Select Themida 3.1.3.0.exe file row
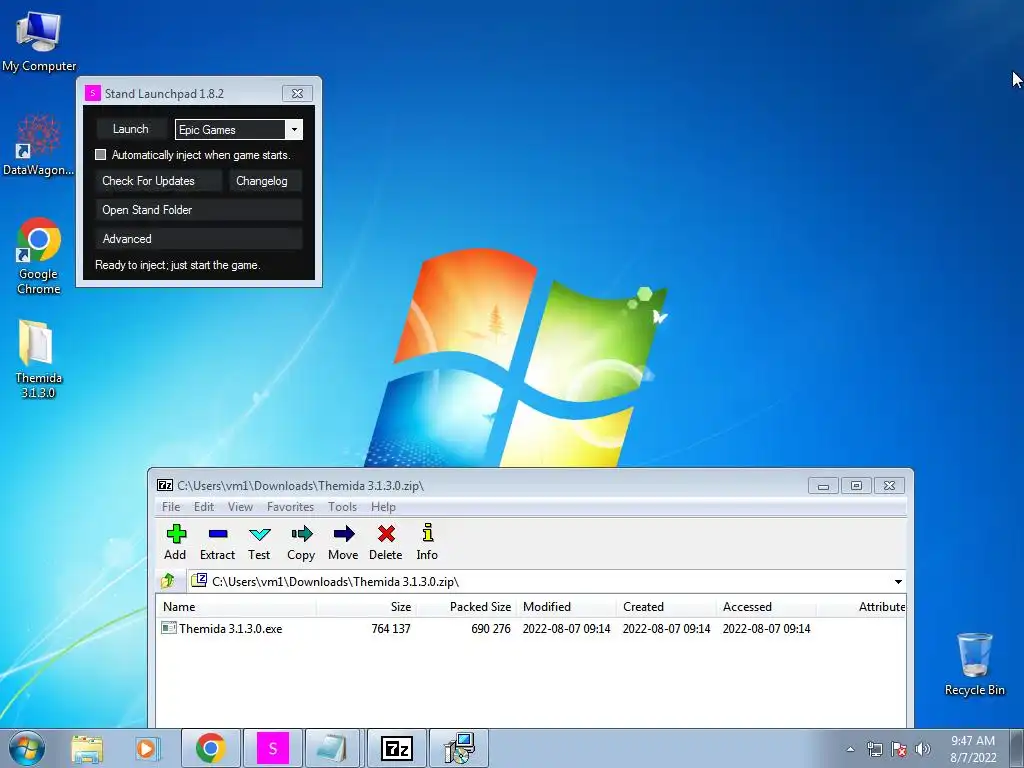 [x=530, y=628]
